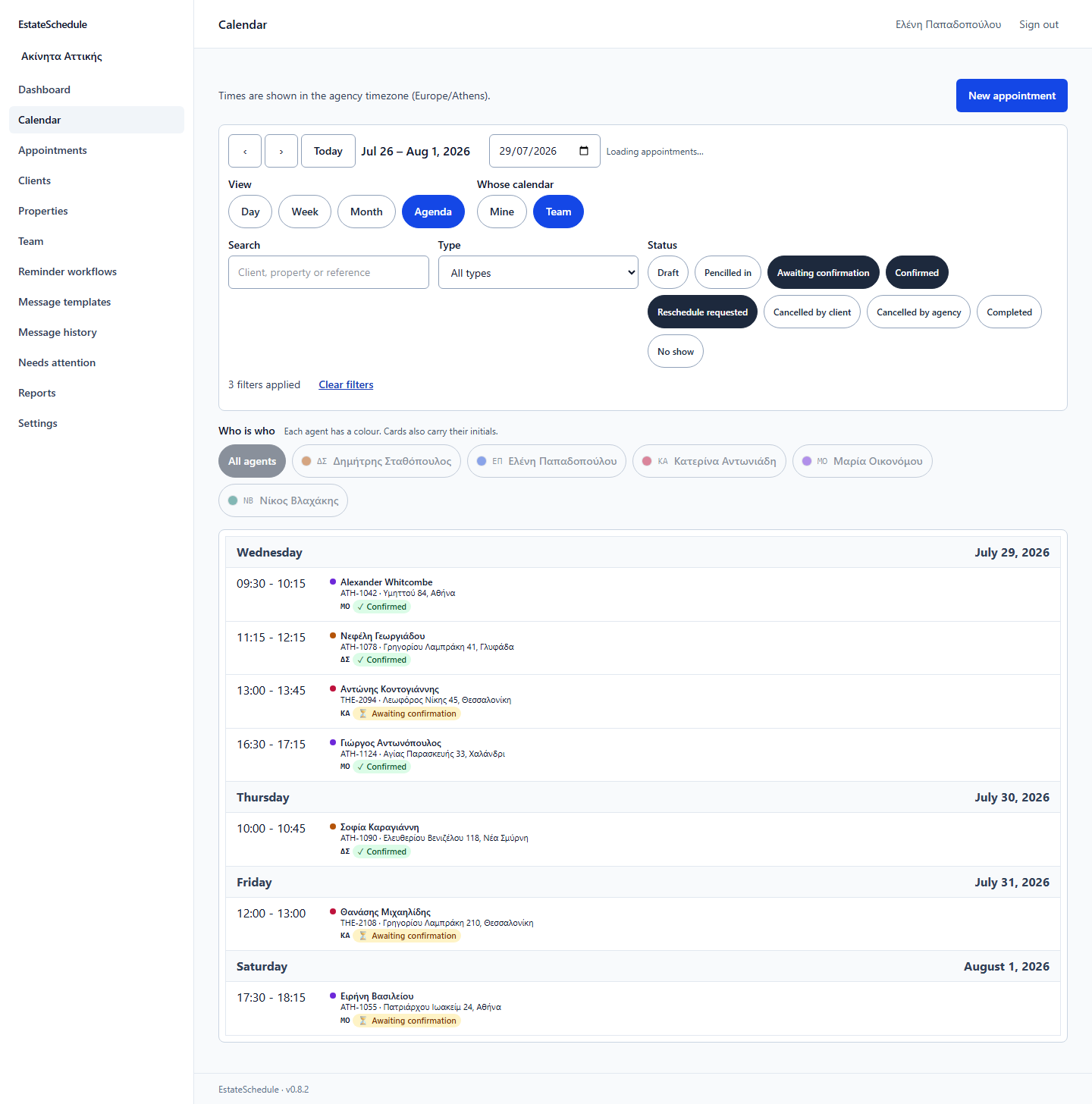The image size is (1092, 1104).
Task: Open Reminder workflows in sidebar
Action: click(x=96, y=271)
